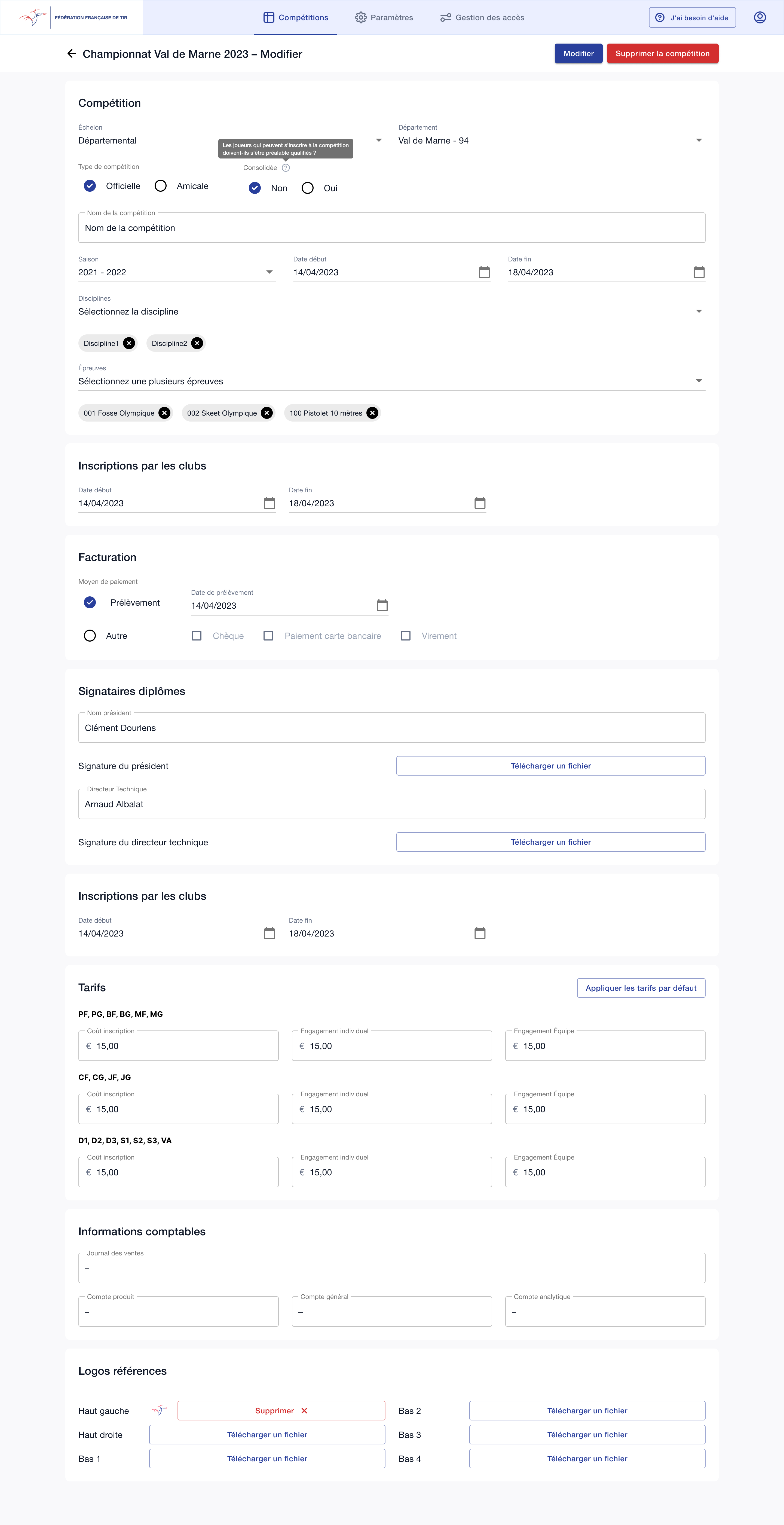Screen dimensions: 784x1525
Task: Open the calendar for the competition Date fin
Action: pyautogui.click(x=699, y=272)
